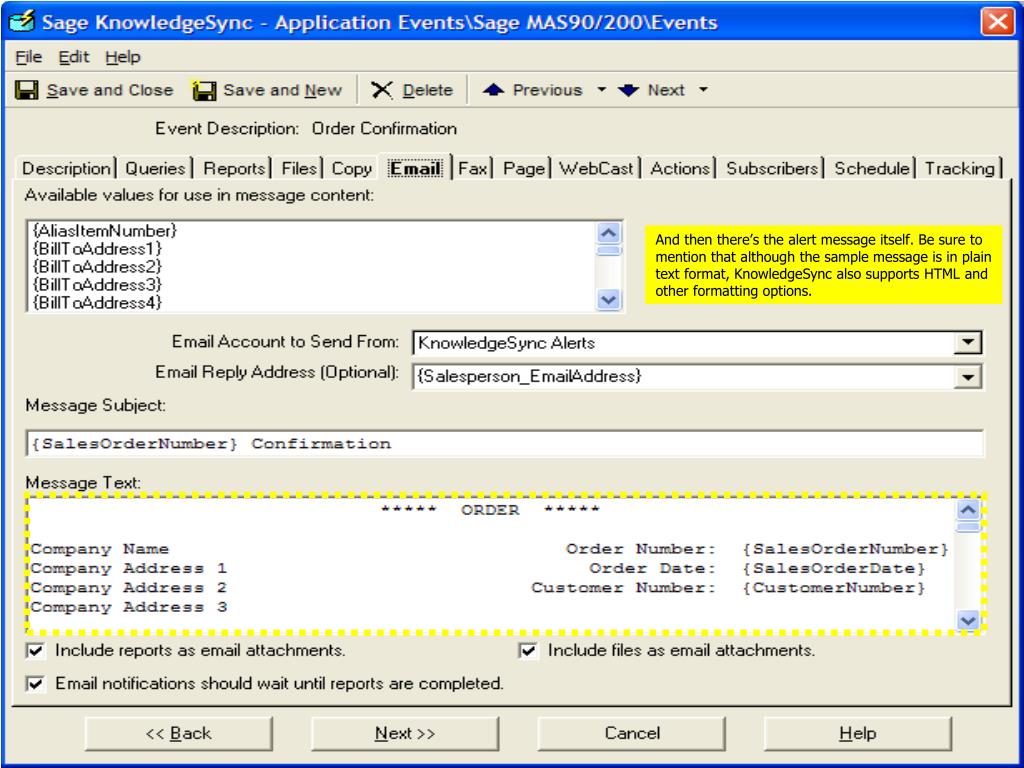Screen dimensions: 1024x768
Task: Toggle Include reports as email attachments
Action: coord(35,650)
